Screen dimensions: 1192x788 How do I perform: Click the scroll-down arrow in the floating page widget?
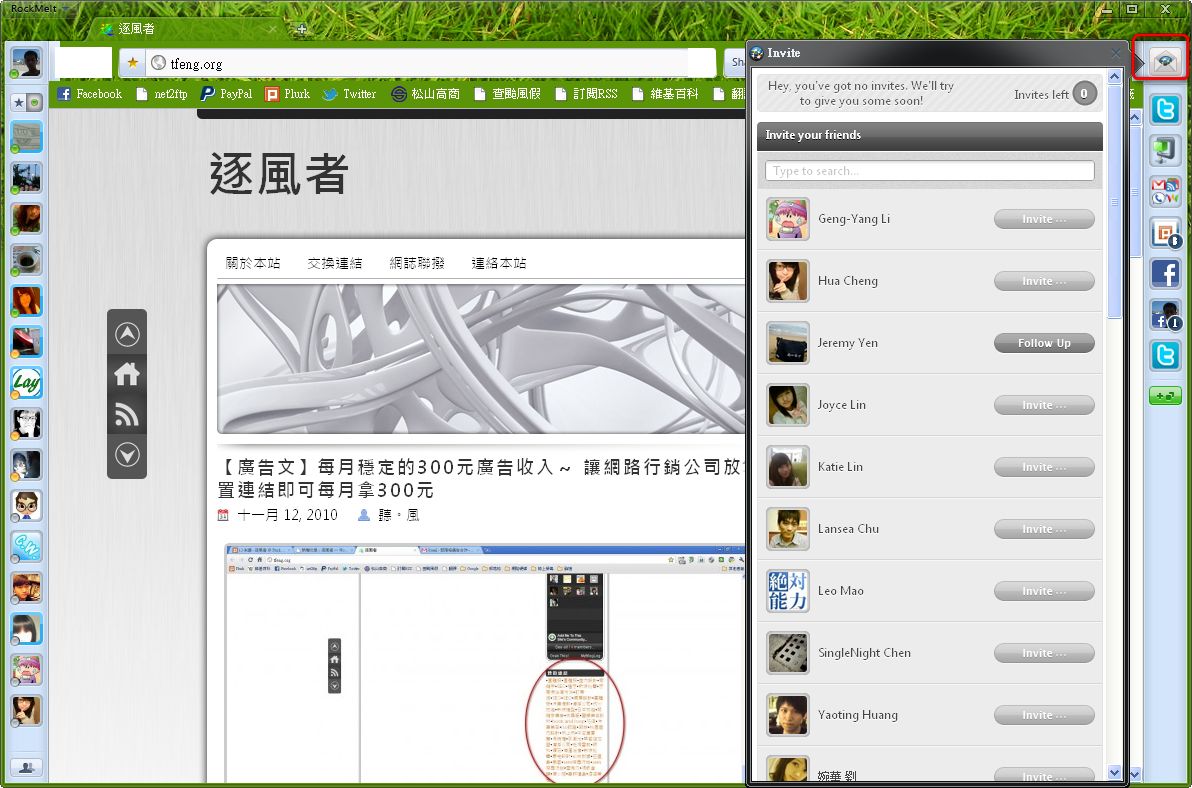tap(127, 455)
